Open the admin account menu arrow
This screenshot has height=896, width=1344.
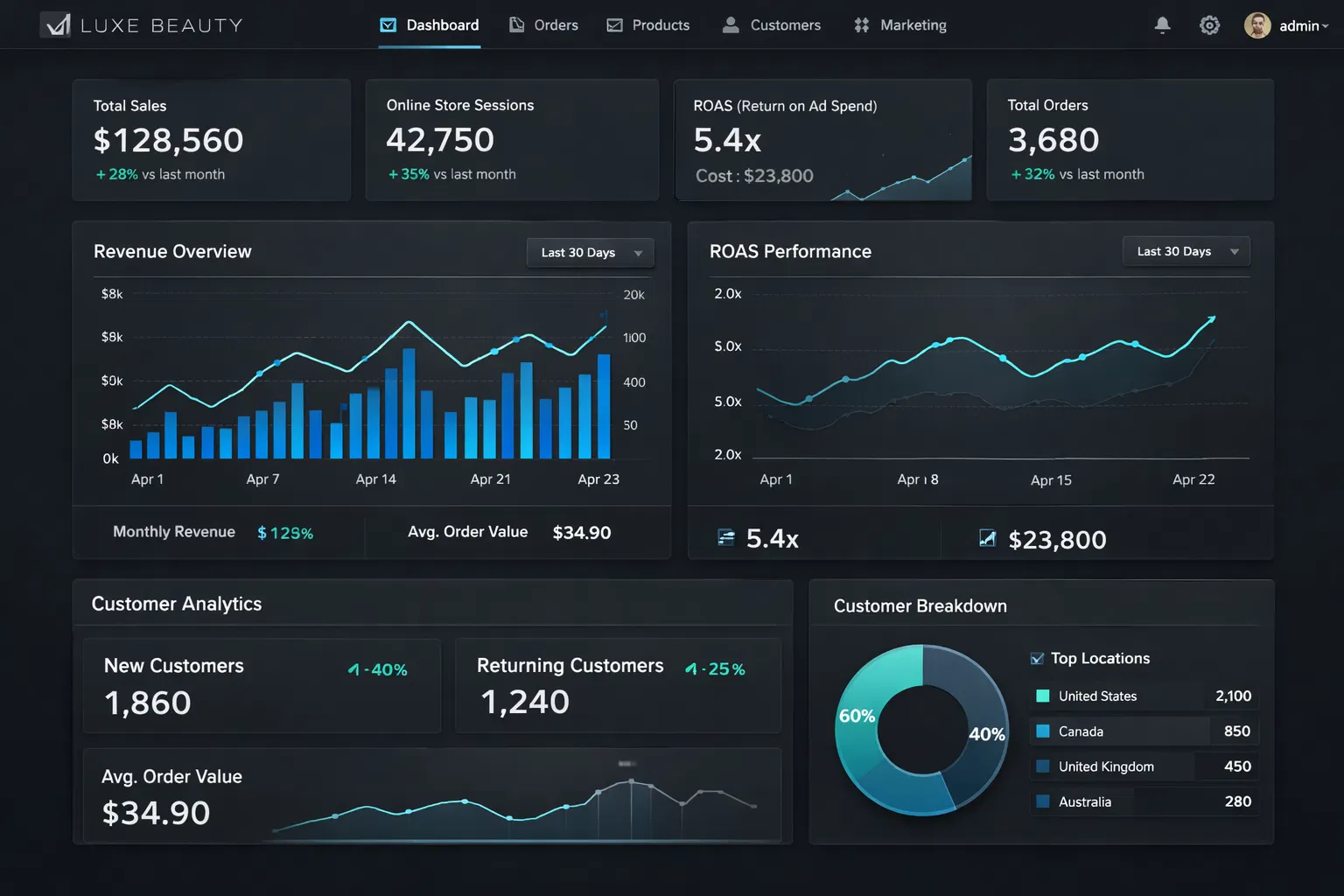[1326, 26]
